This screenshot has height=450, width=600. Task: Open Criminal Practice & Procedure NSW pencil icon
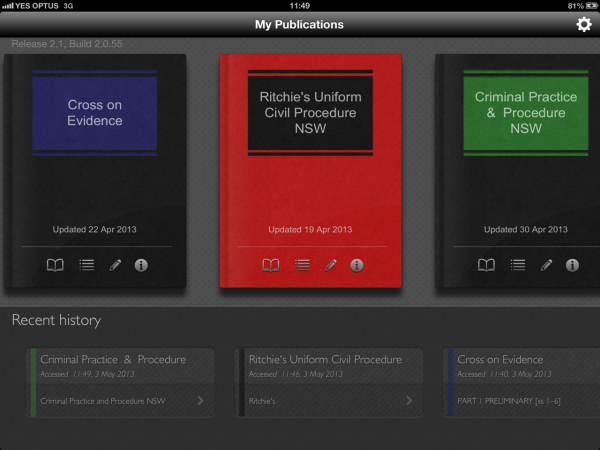coord(546,265)
